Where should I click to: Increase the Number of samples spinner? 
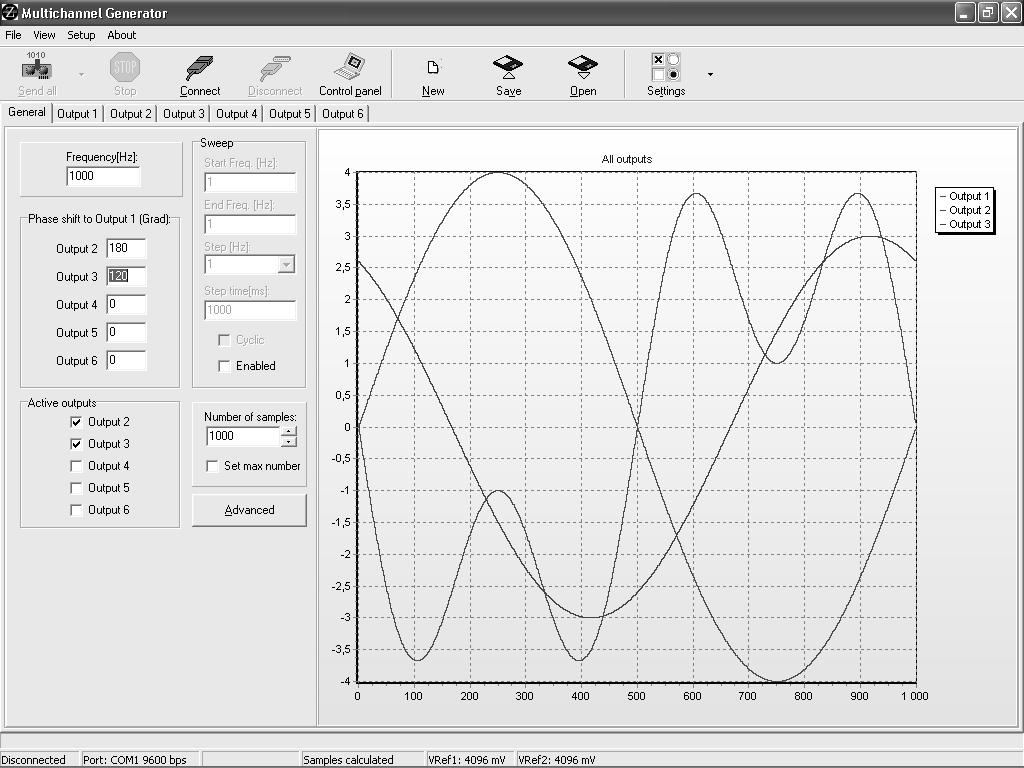pos(289,430)
